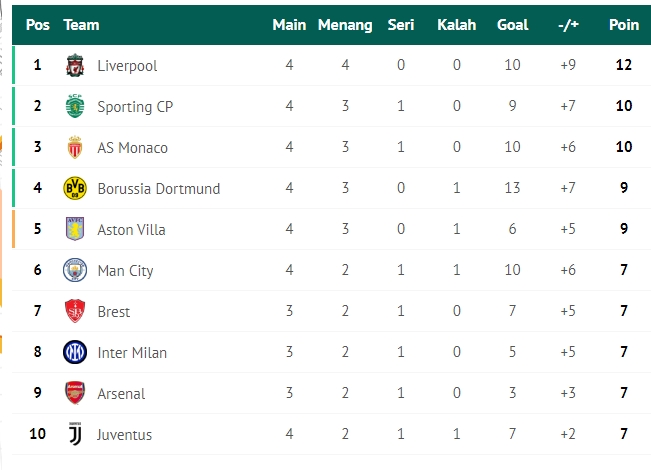This screenshot has width=651, height=470.
Task: Open the Juventus team name link
Action: point(125,435)
